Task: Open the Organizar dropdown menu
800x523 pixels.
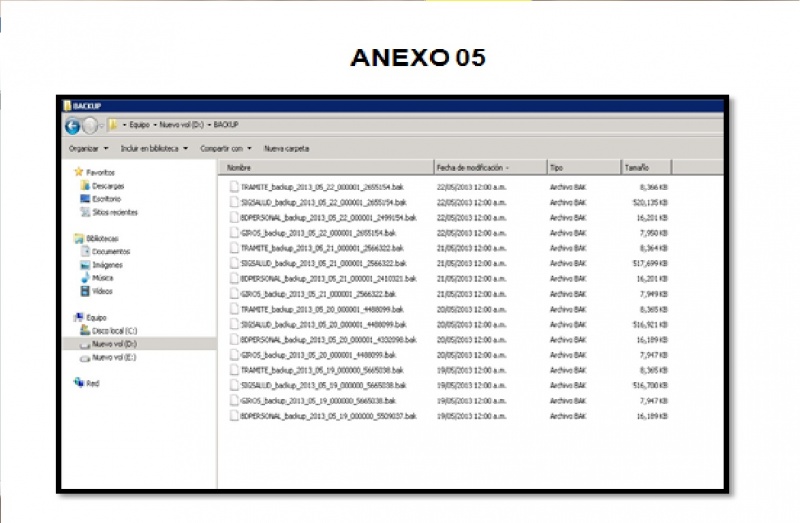Action: click(88, 148)
